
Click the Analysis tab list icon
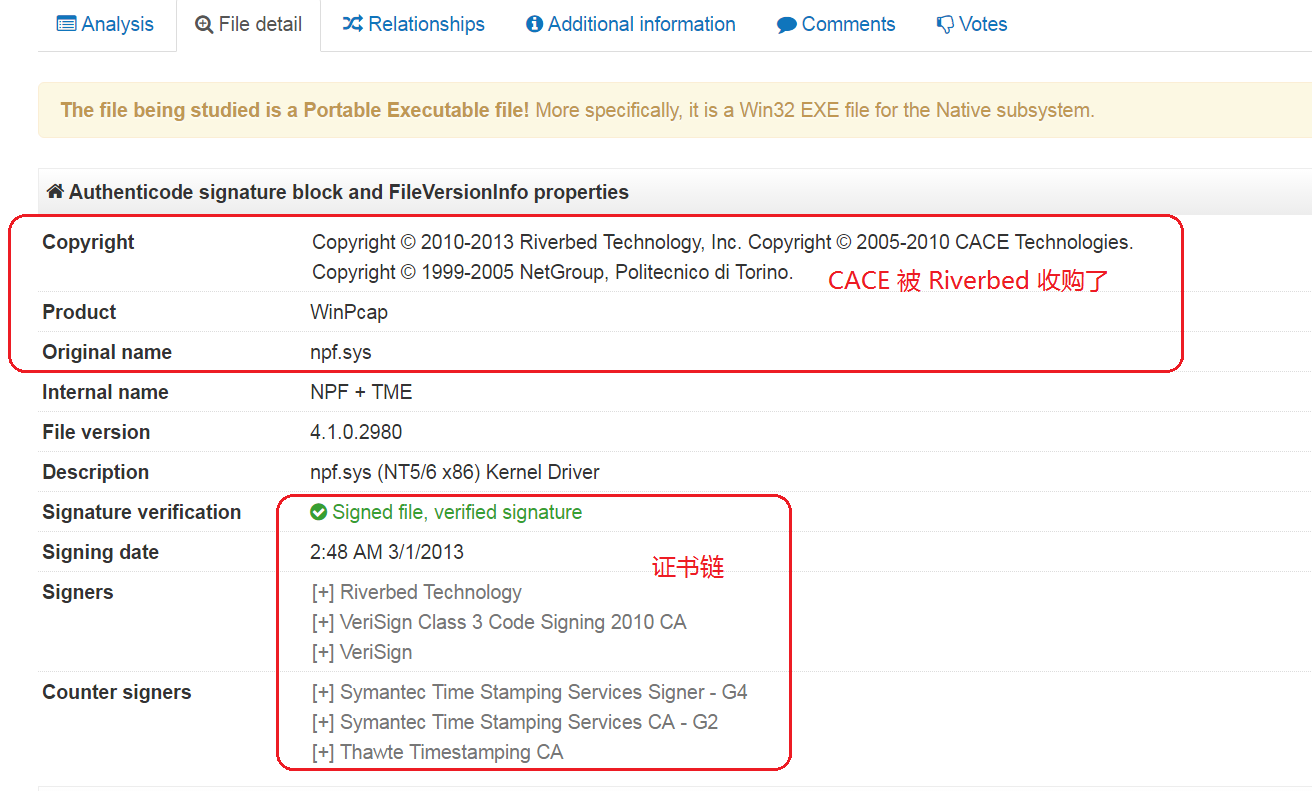[66, 24]
